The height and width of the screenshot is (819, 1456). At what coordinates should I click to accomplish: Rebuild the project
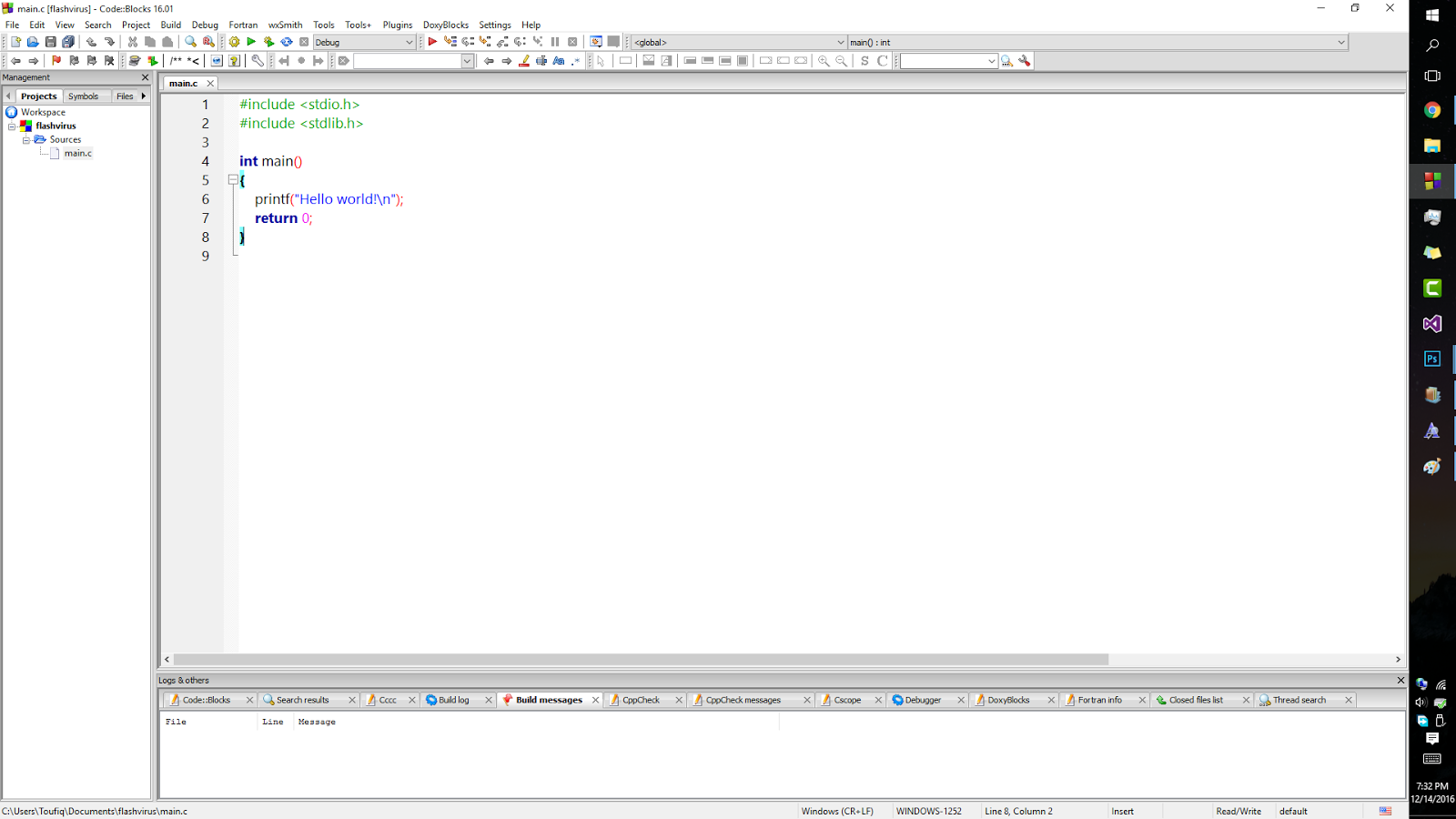coord(287,42)
